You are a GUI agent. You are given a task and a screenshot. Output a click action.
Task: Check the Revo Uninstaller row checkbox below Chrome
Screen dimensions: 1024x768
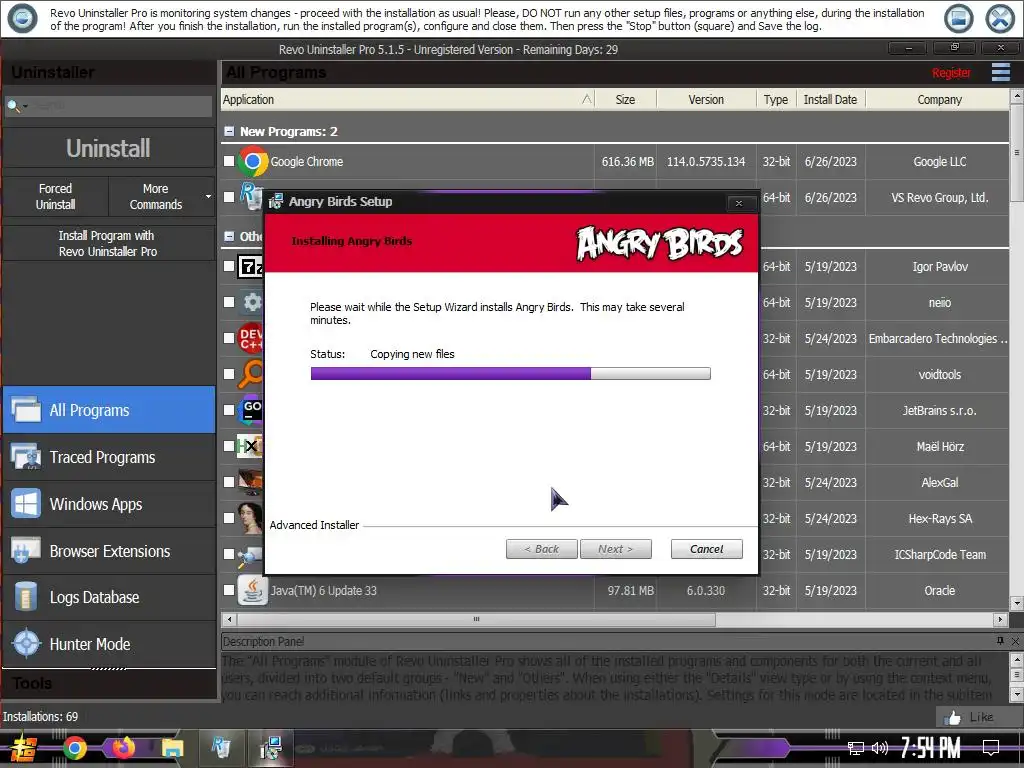[x=229, y=197]
